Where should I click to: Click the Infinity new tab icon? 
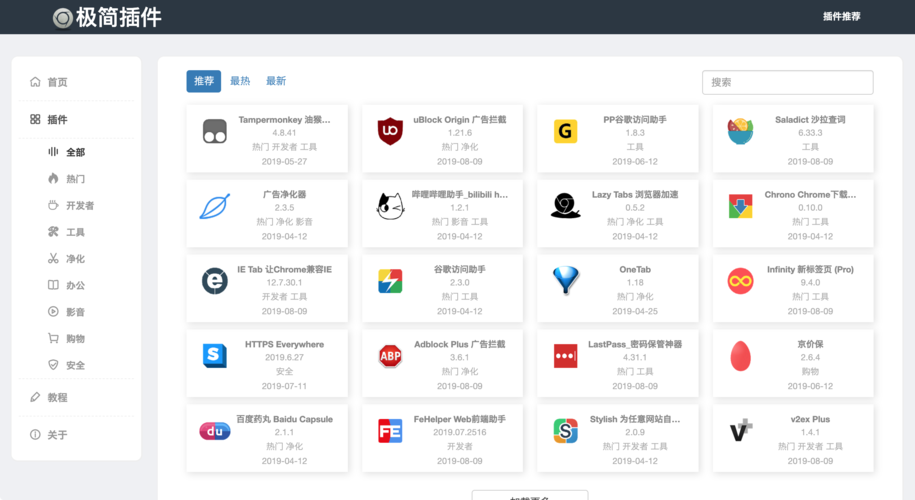coord(740,281)
